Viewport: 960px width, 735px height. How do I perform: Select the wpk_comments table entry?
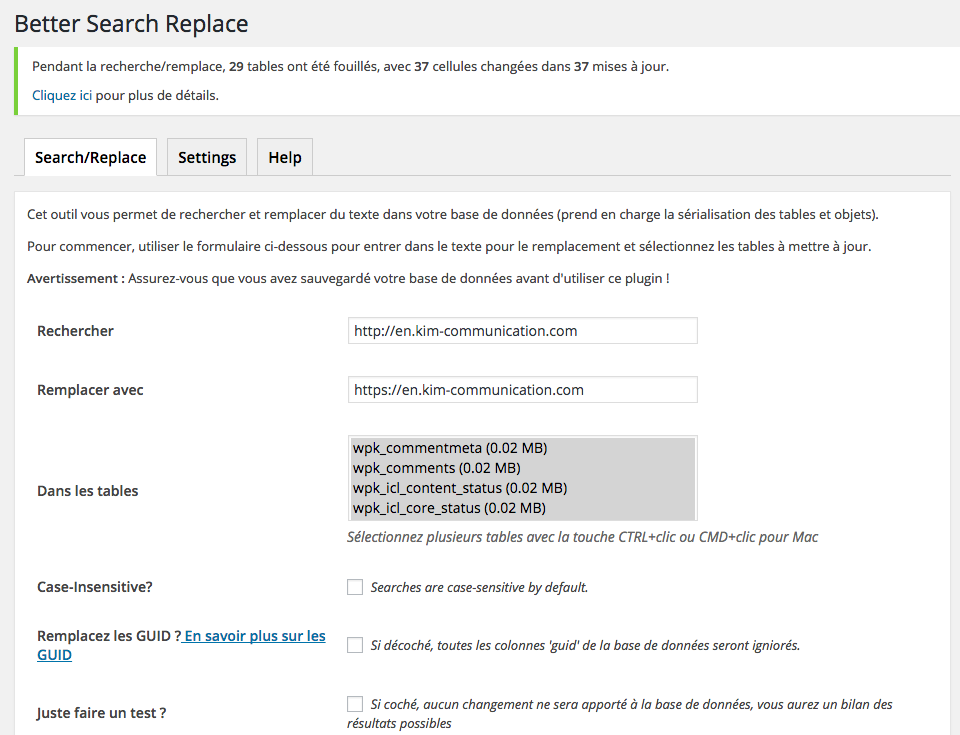pos(436,468)
